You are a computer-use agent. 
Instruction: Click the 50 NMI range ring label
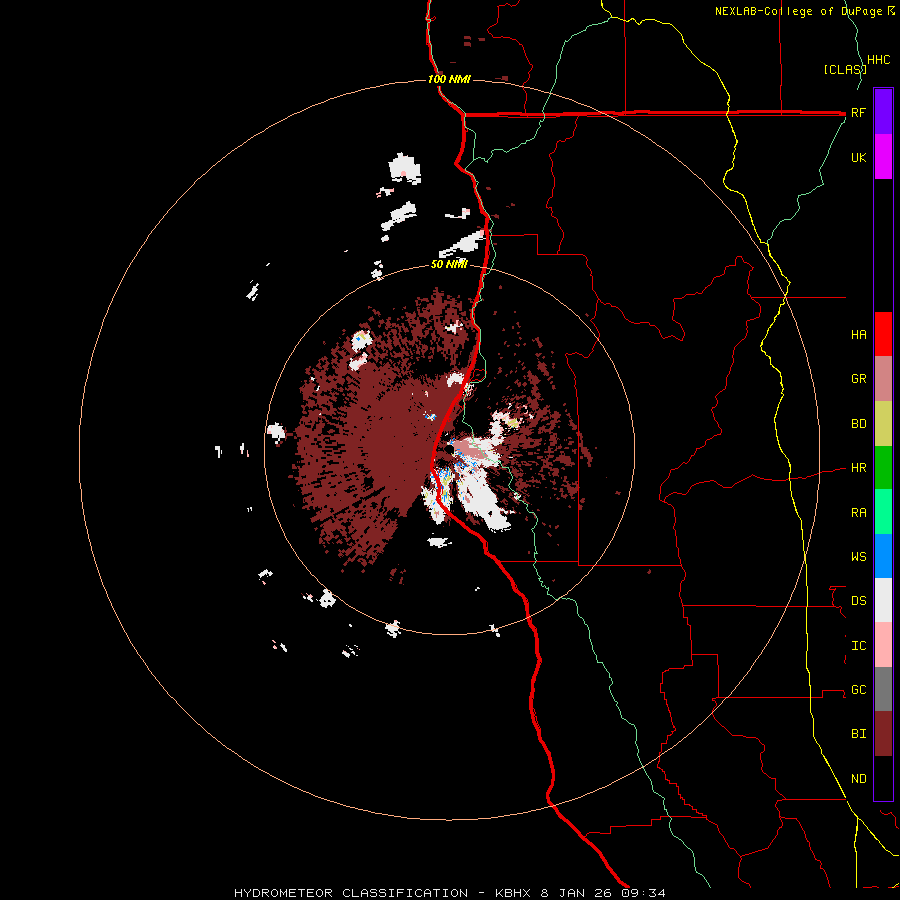[449, 264]
